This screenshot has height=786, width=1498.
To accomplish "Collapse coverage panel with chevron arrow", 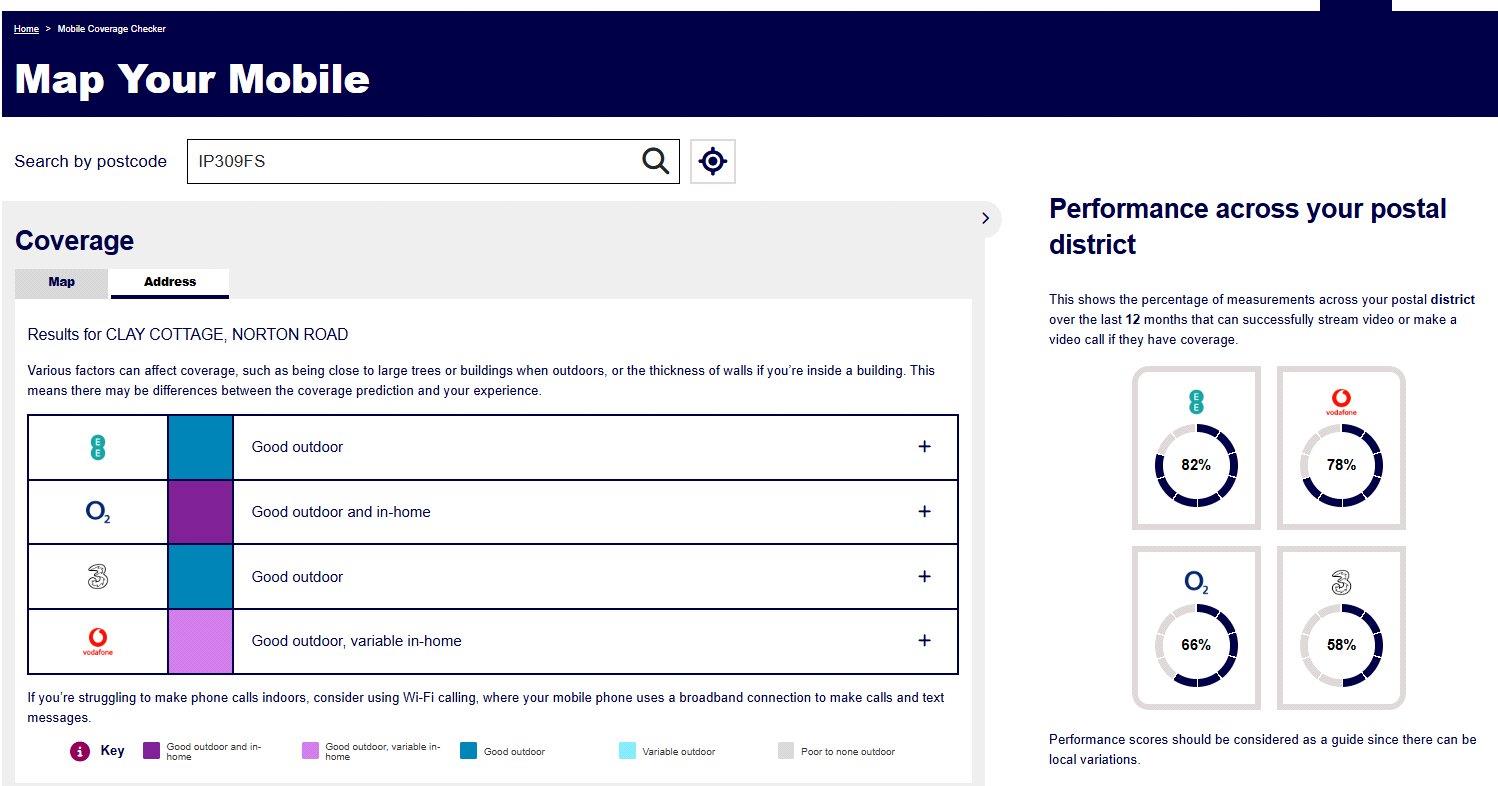I will pyautogui.click(x=985, y=218).
